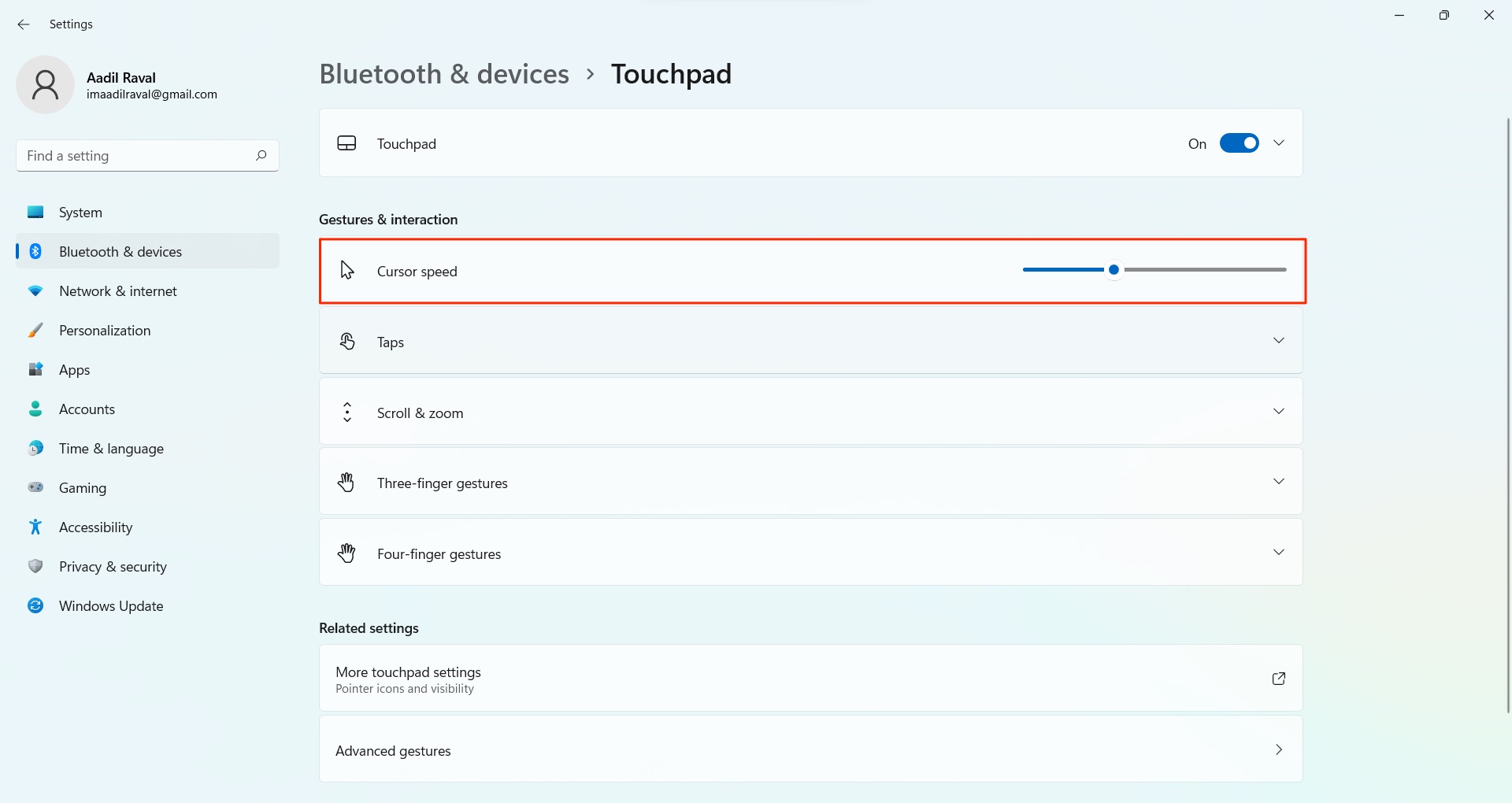
Task: Expand the Scroll & zoom section
Action: [1279, 412]
